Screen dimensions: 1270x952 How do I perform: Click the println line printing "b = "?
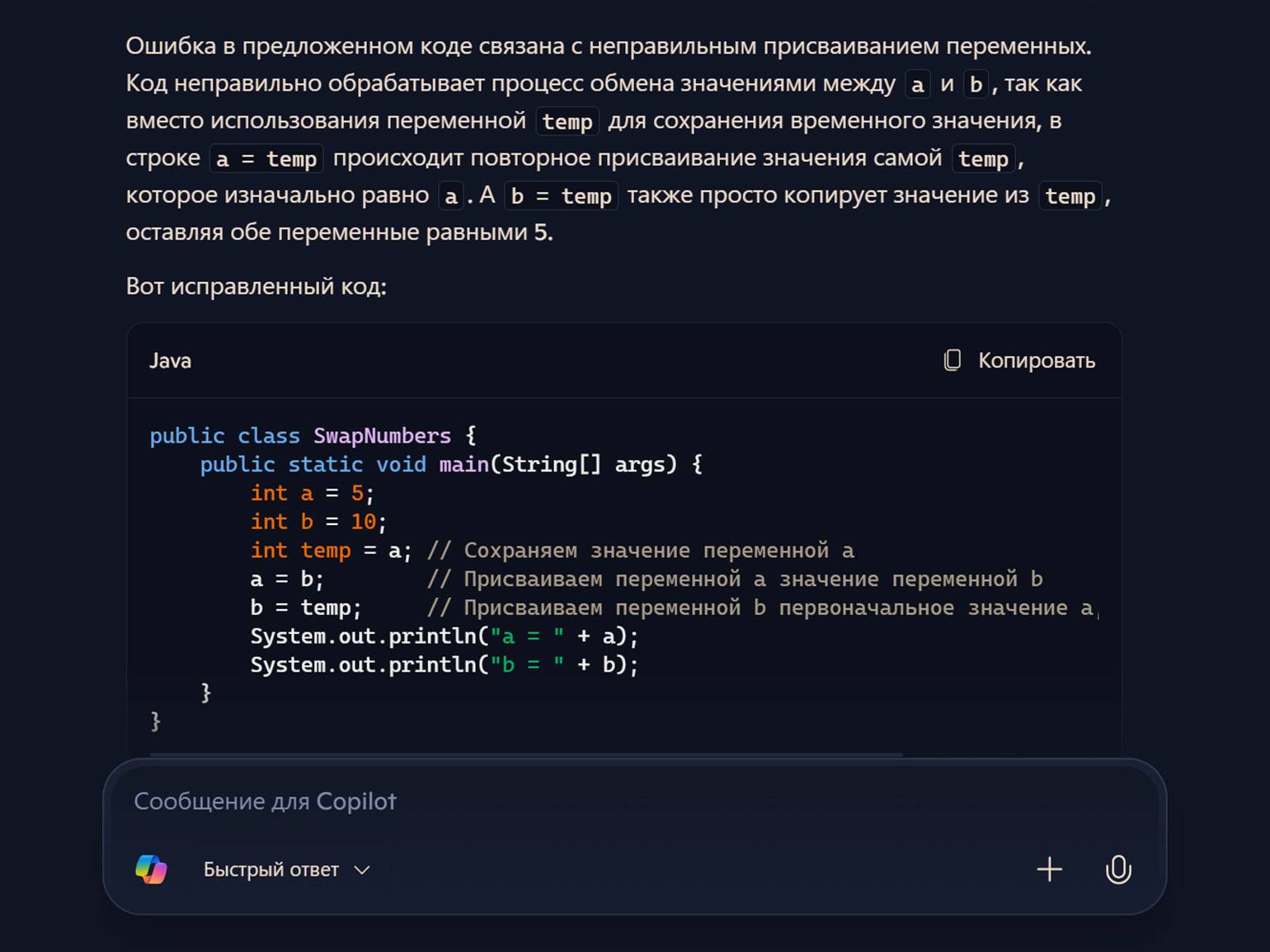(x=444, y=665)
